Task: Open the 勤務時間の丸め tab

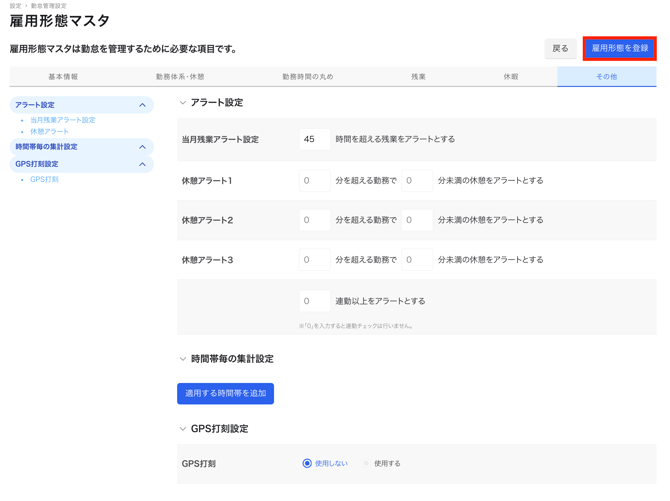Action: click(x=308, y=77)
